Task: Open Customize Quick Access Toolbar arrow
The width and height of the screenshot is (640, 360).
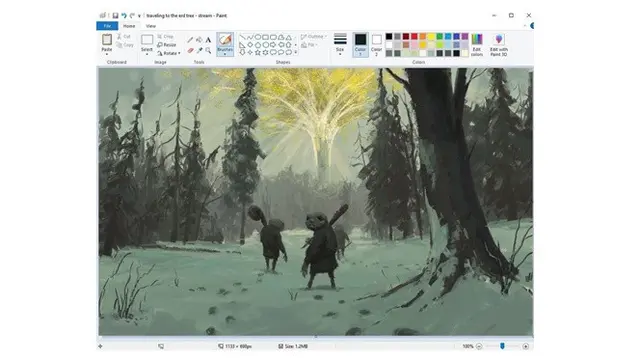Action: coord(139,16)
